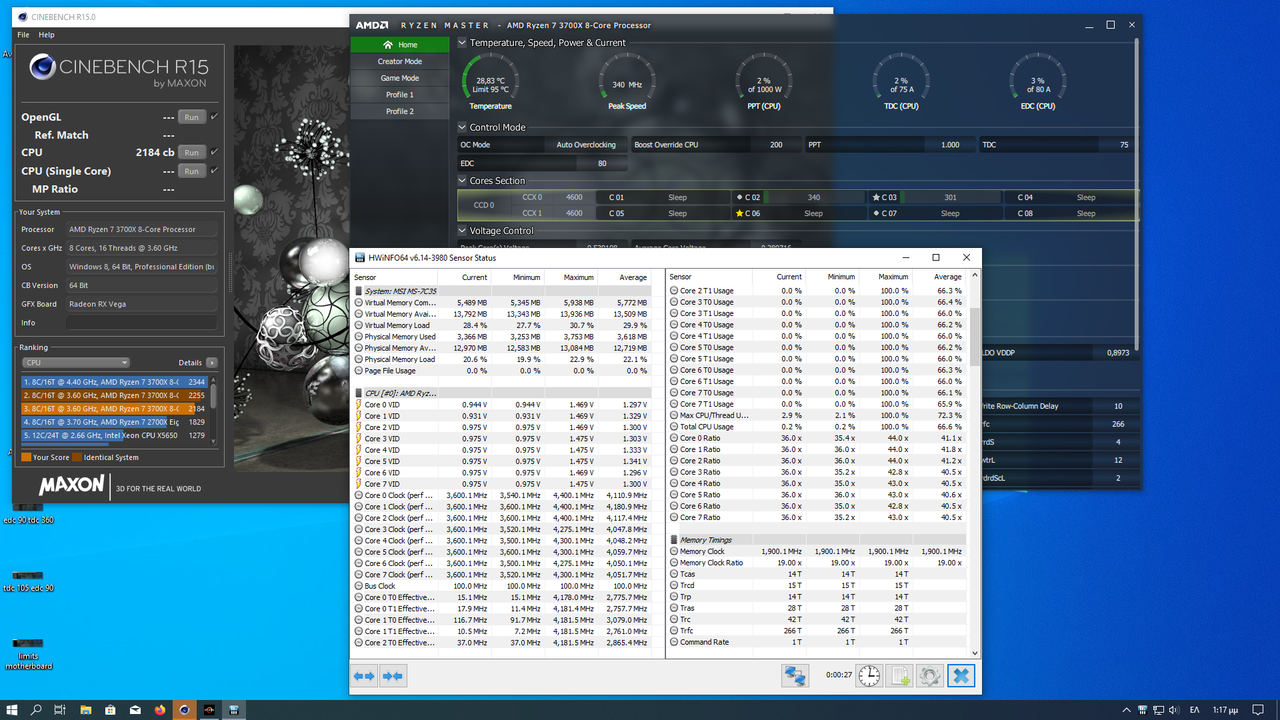This screenshot has height=720, width=1280.
Task: Select Ryzen Master Creator Mode tab
Action: coord(400,61)
